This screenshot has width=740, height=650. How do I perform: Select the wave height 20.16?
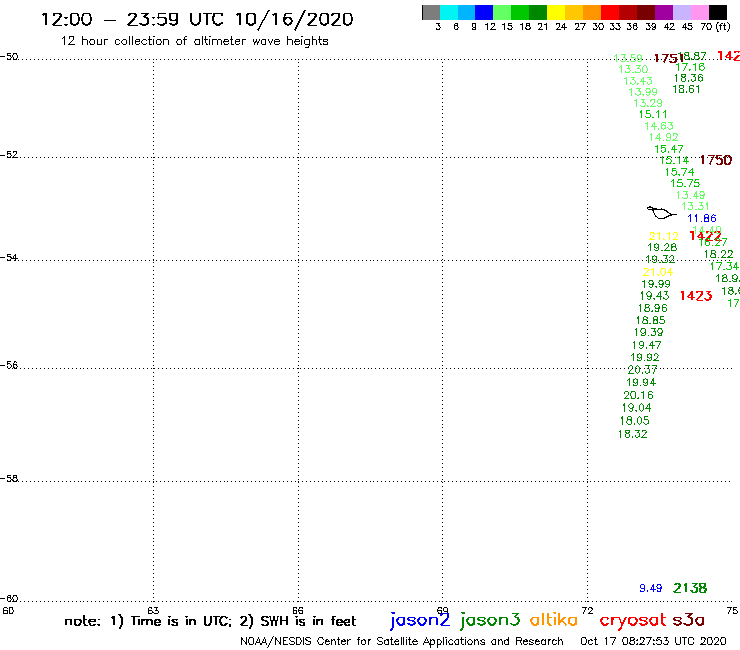[639, 395]
